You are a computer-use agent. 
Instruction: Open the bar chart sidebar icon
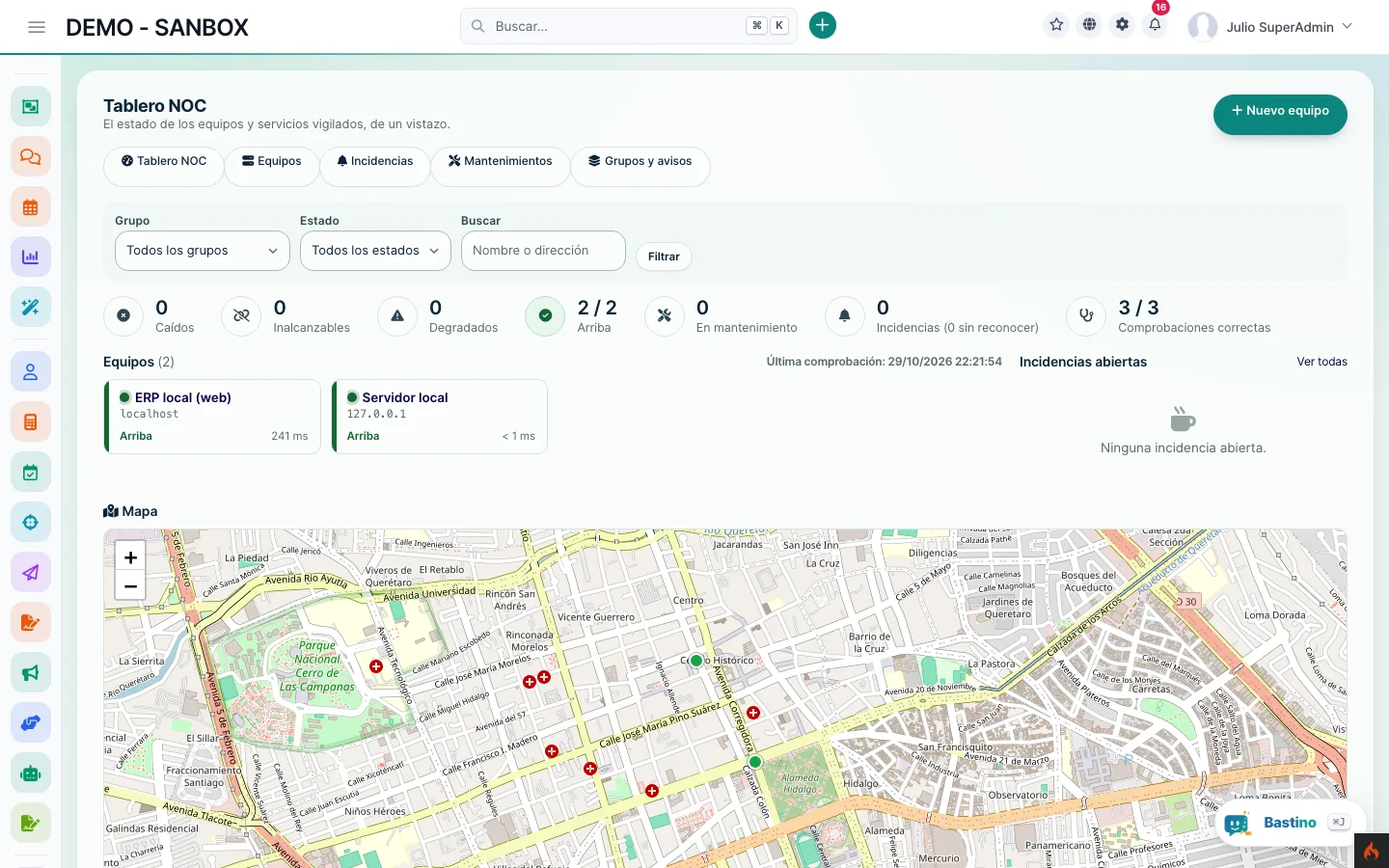pos(31,257)
